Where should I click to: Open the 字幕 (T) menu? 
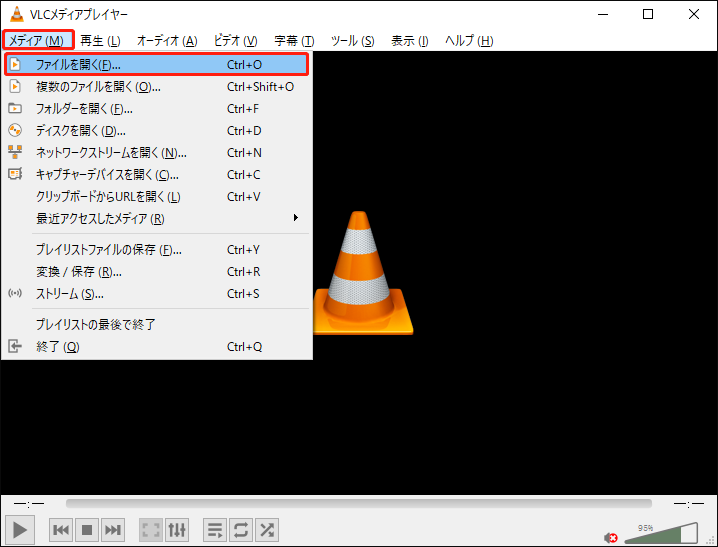(294, 41)
